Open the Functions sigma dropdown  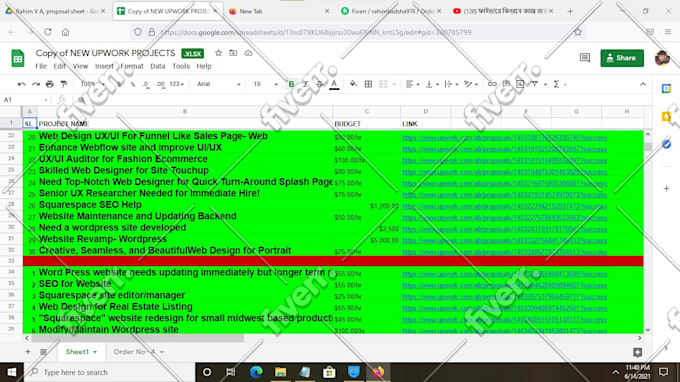[559, 84]
